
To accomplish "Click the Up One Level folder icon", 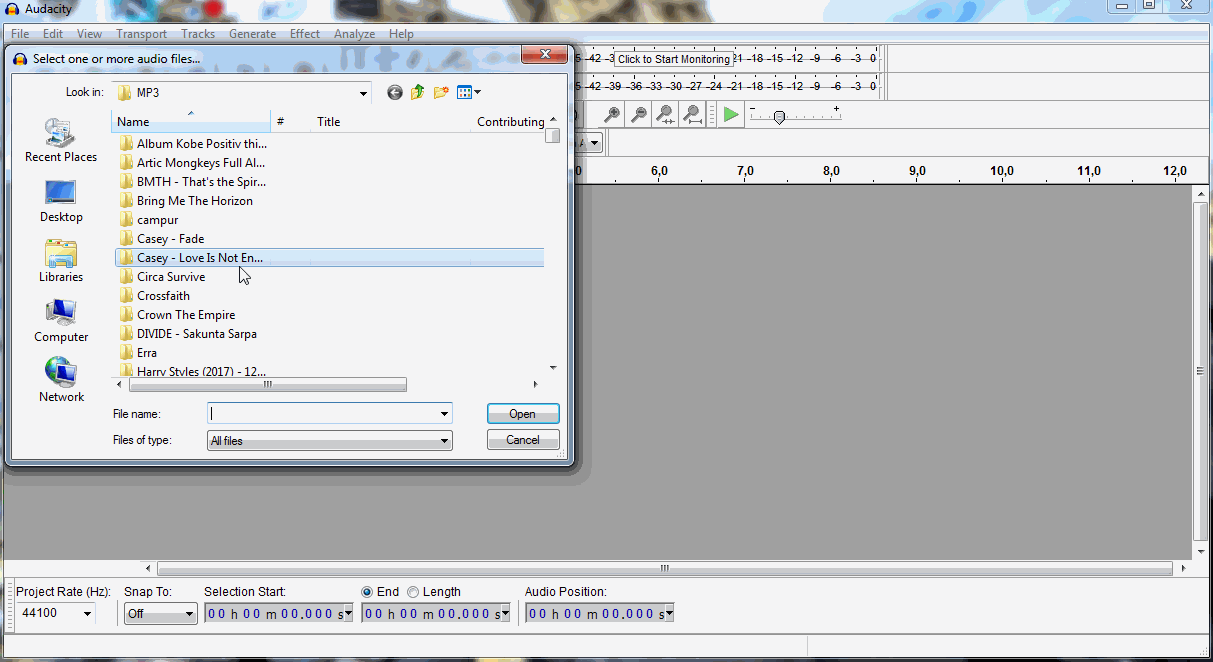I will (x=417, y=92).
